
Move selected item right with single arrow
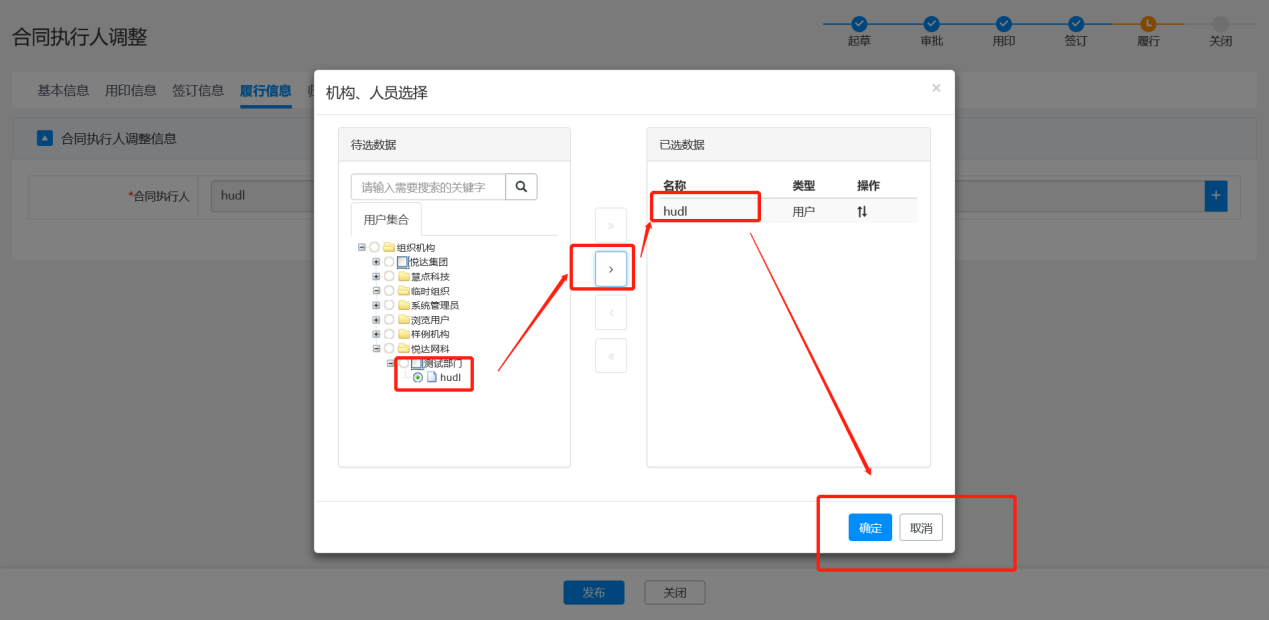click(611, 269)
